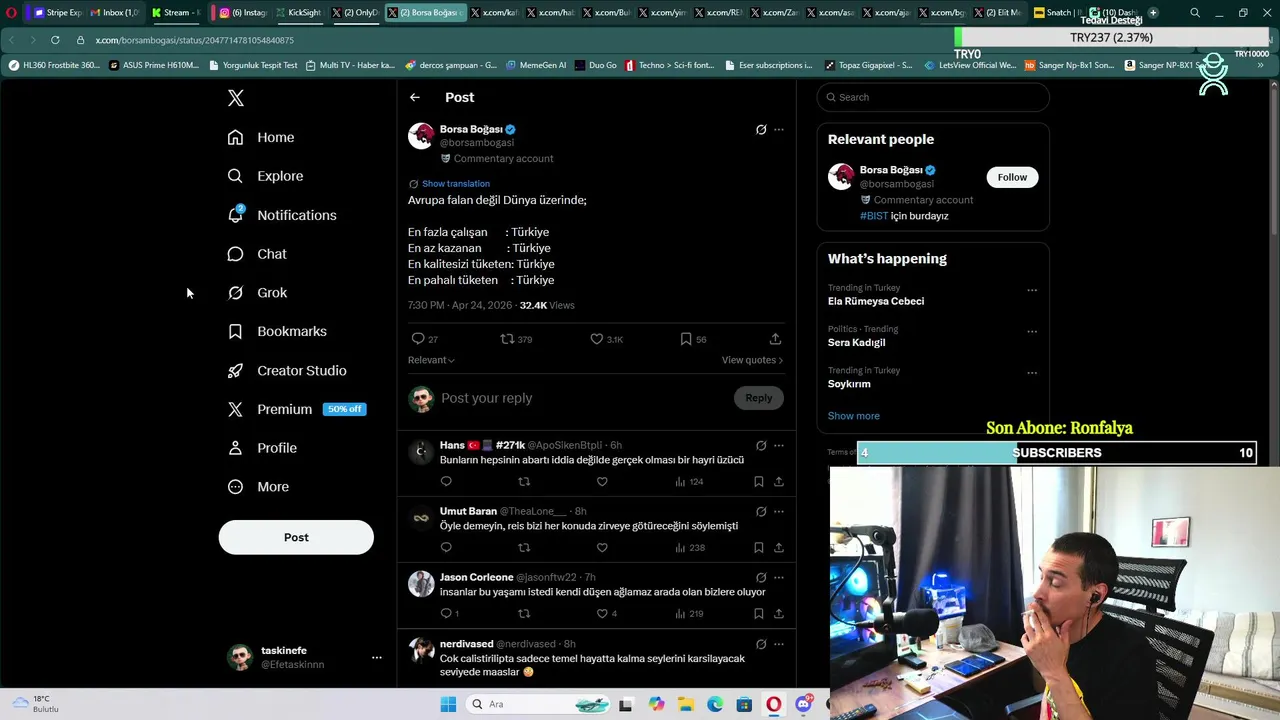Bookmark the main post showing 56 bookmarks

tap(686, 339)
